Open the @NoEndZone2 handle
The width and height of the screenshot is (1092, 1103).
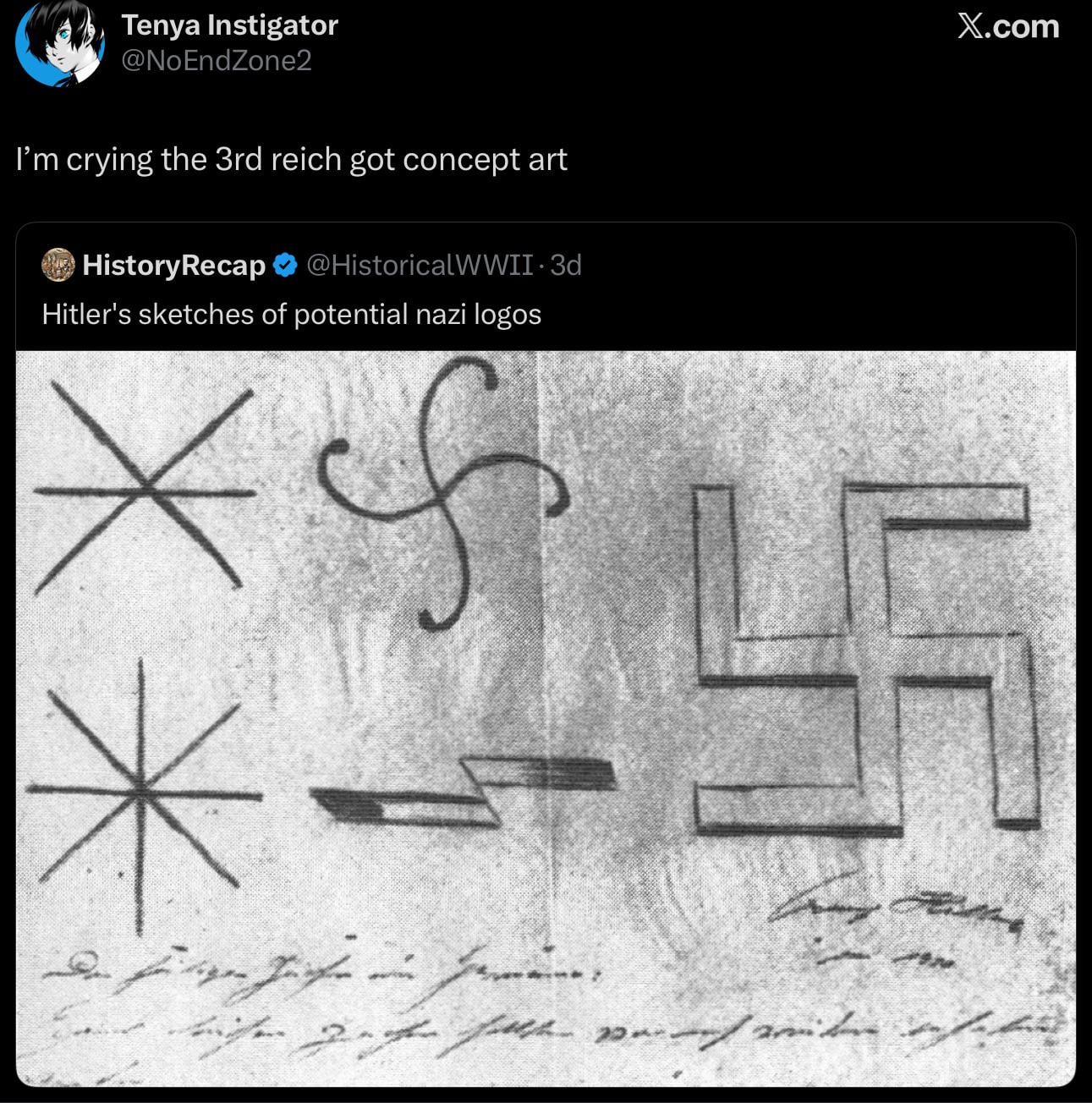pyautogui.click(x=217, y=61)
